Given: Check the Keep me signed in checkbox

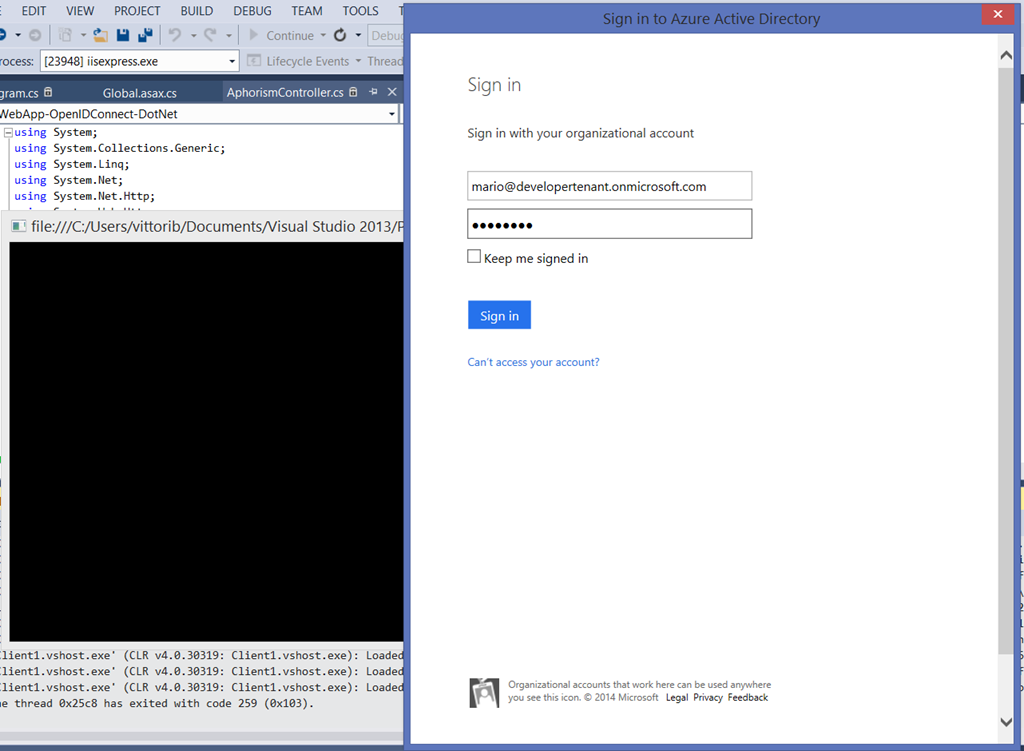Looking at the screenshot, I should pyautogui.click(x=474, y=257).
